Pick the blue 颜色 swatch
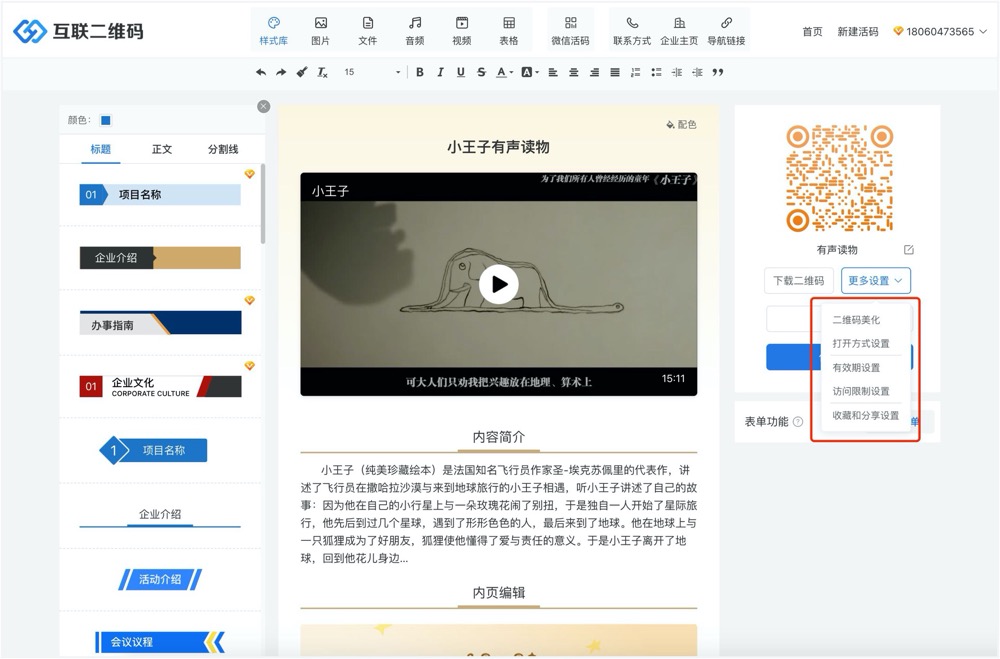1000x659 pixels. (x=106, y=120)
